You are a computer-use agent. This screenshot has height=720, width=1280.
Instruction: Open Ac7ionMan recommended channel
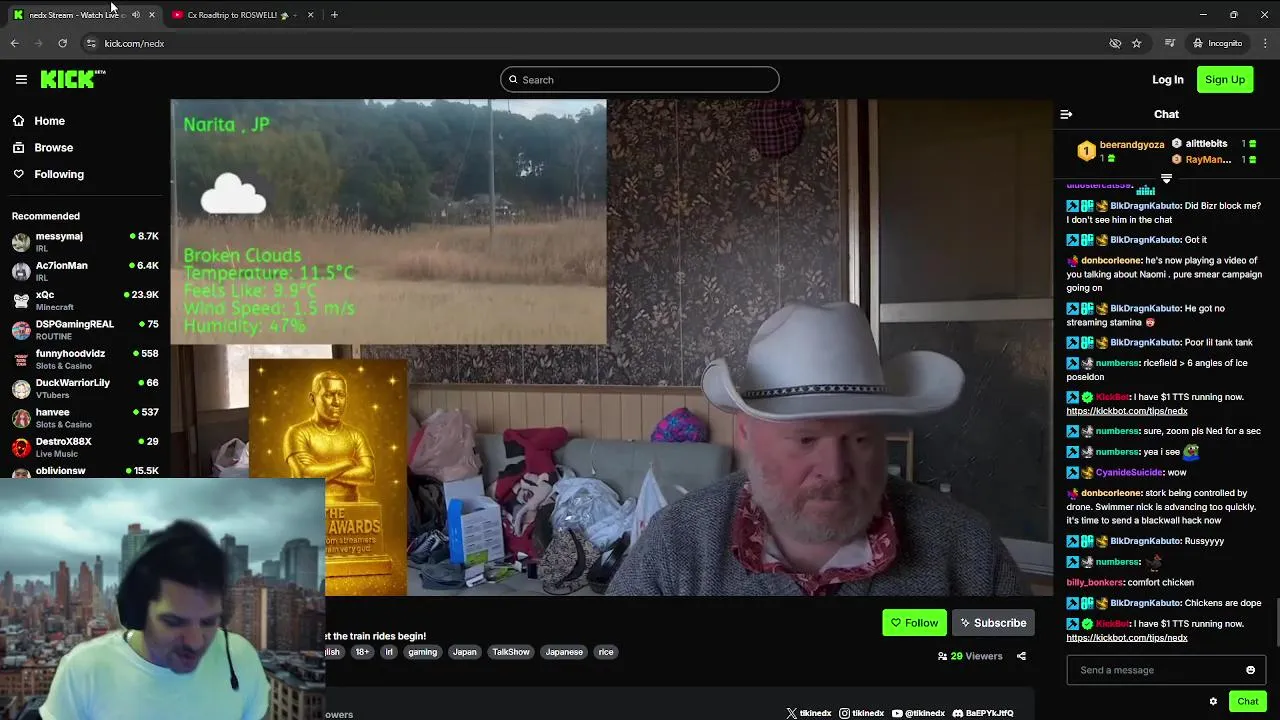85,271
